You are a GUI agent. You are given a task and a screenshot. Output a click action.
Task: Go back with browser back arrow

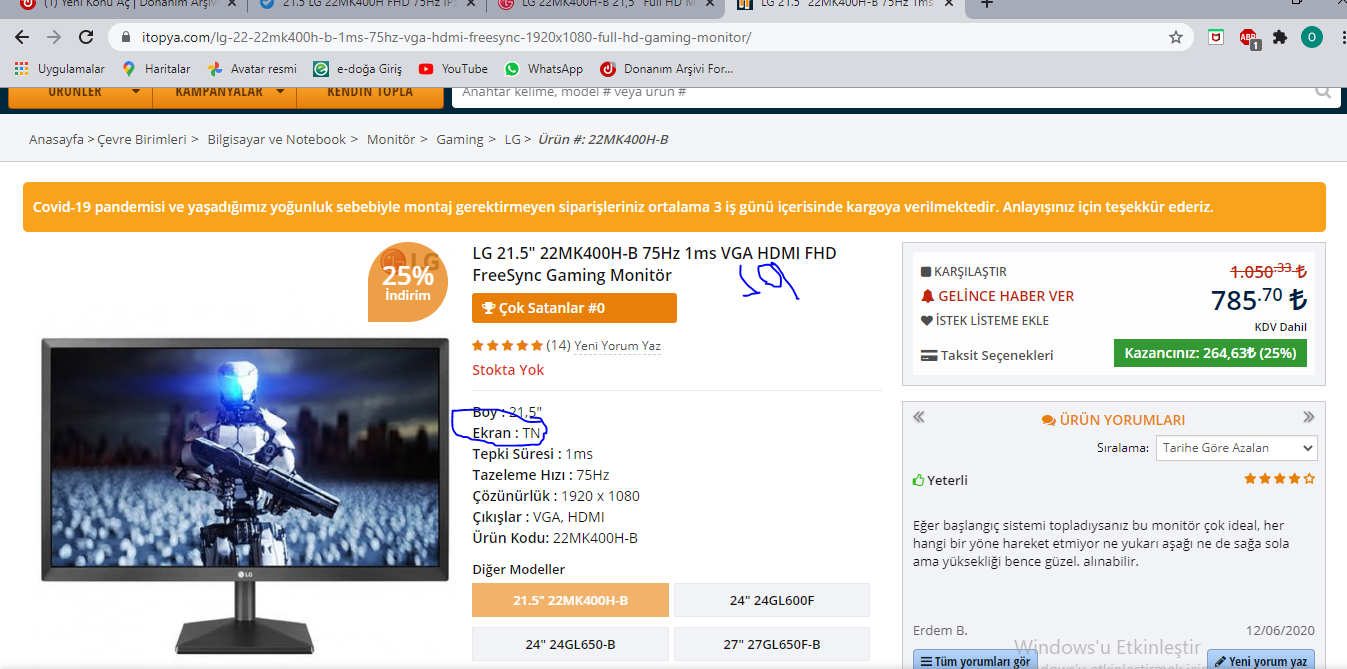[x=22, y=37]
